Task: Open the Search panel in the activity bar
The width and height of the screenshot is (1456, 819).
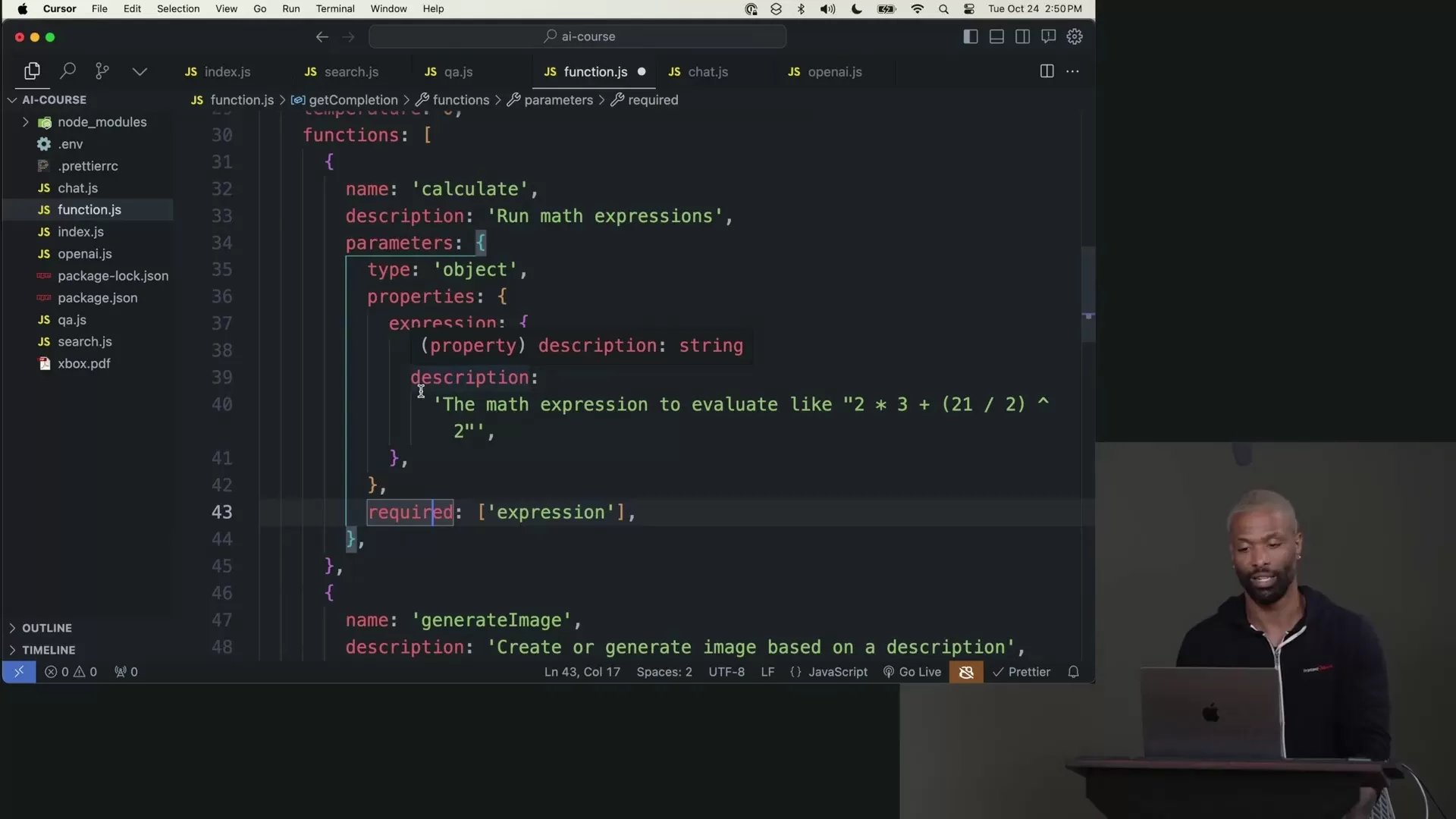Action: (x=67, y=71)
